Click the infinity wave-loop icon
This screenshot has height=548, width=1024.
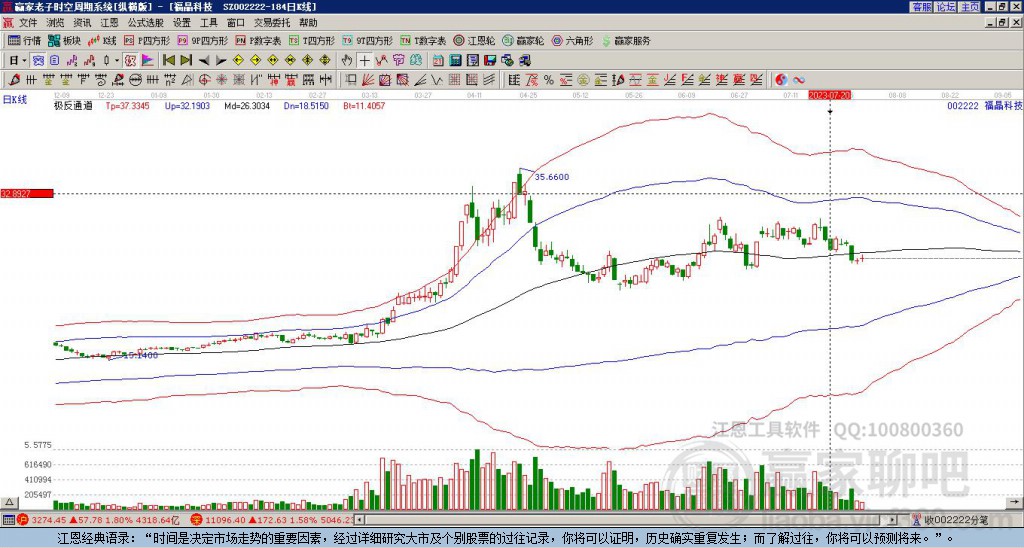[x=799, y=80]
